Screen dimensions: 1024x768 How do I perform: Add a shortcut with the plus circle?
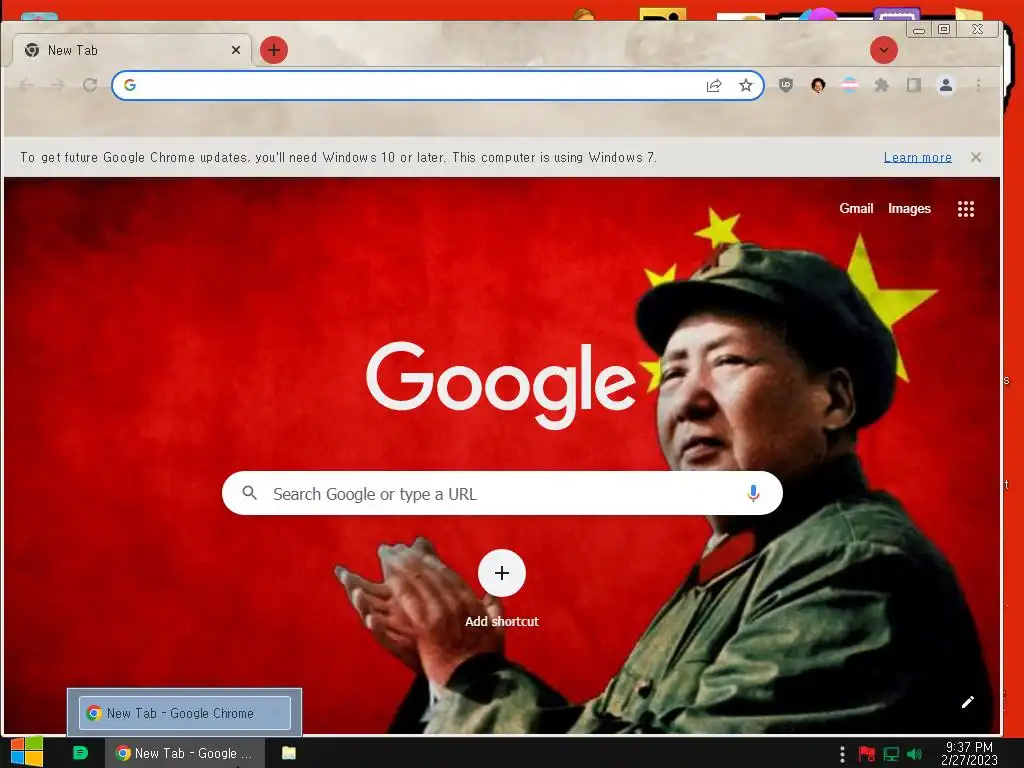pos(502,573)
